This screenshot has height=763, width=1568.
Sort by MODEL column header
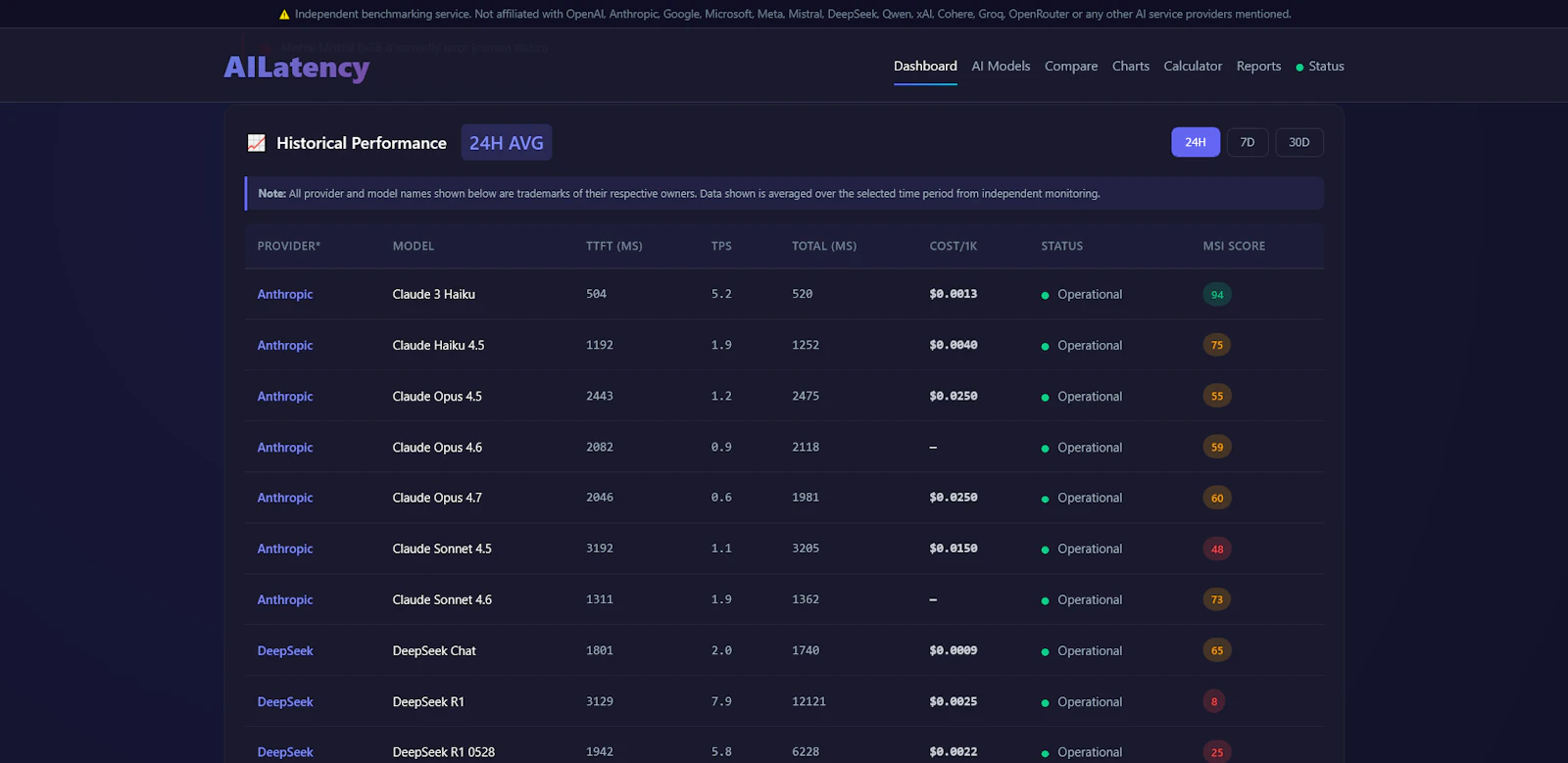click(x=414, y=246)
